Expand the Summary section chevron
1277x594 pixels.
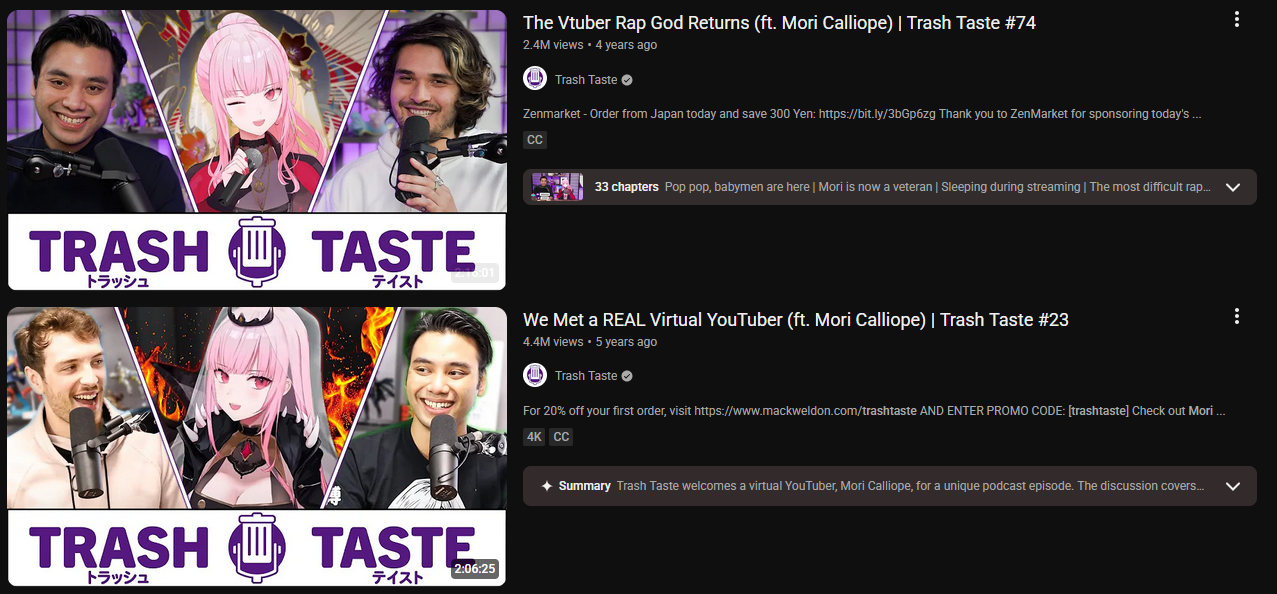pos(1233,486)
